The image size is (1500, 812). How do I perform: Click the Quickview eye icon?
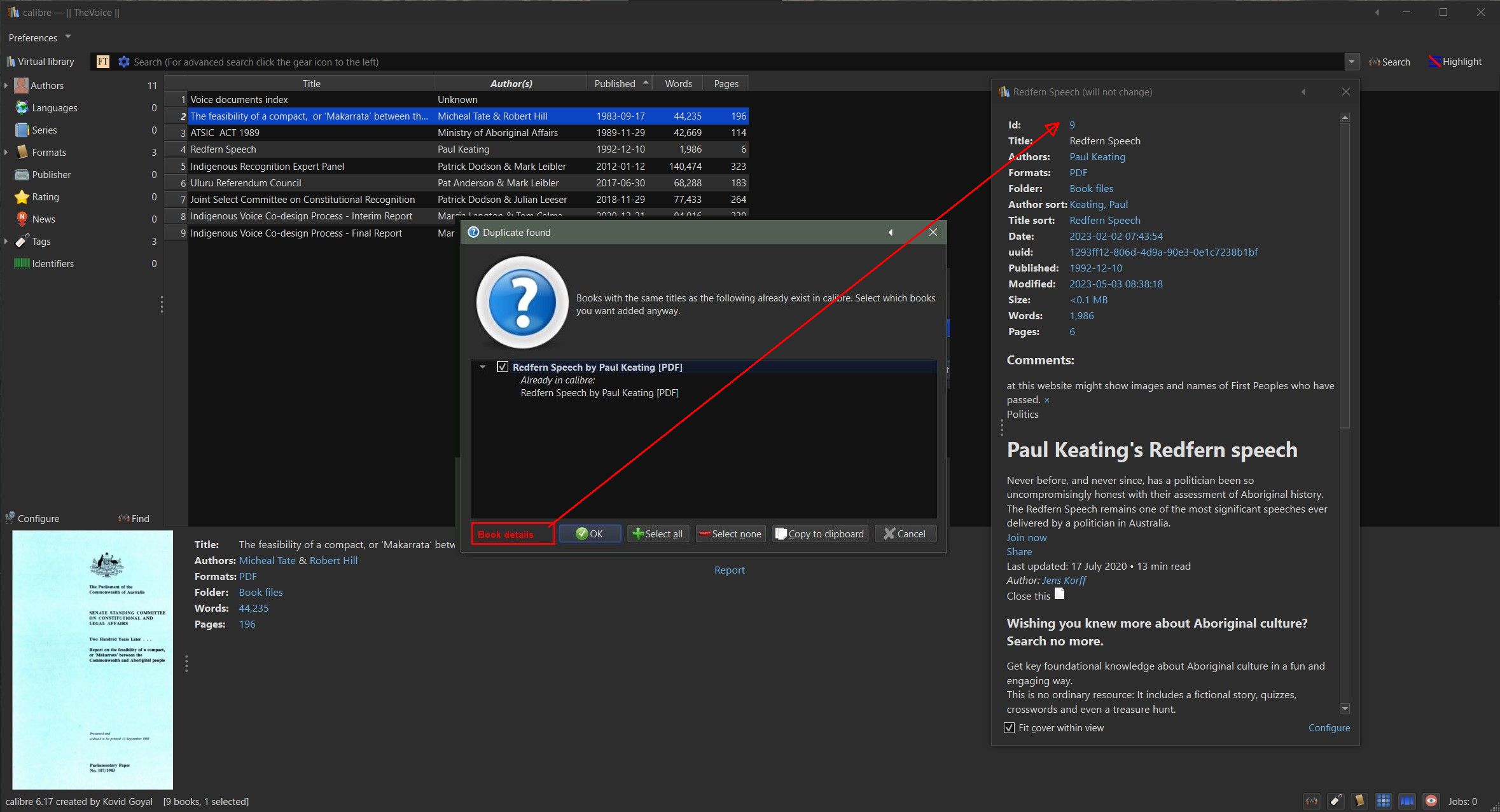point(1431,801)
